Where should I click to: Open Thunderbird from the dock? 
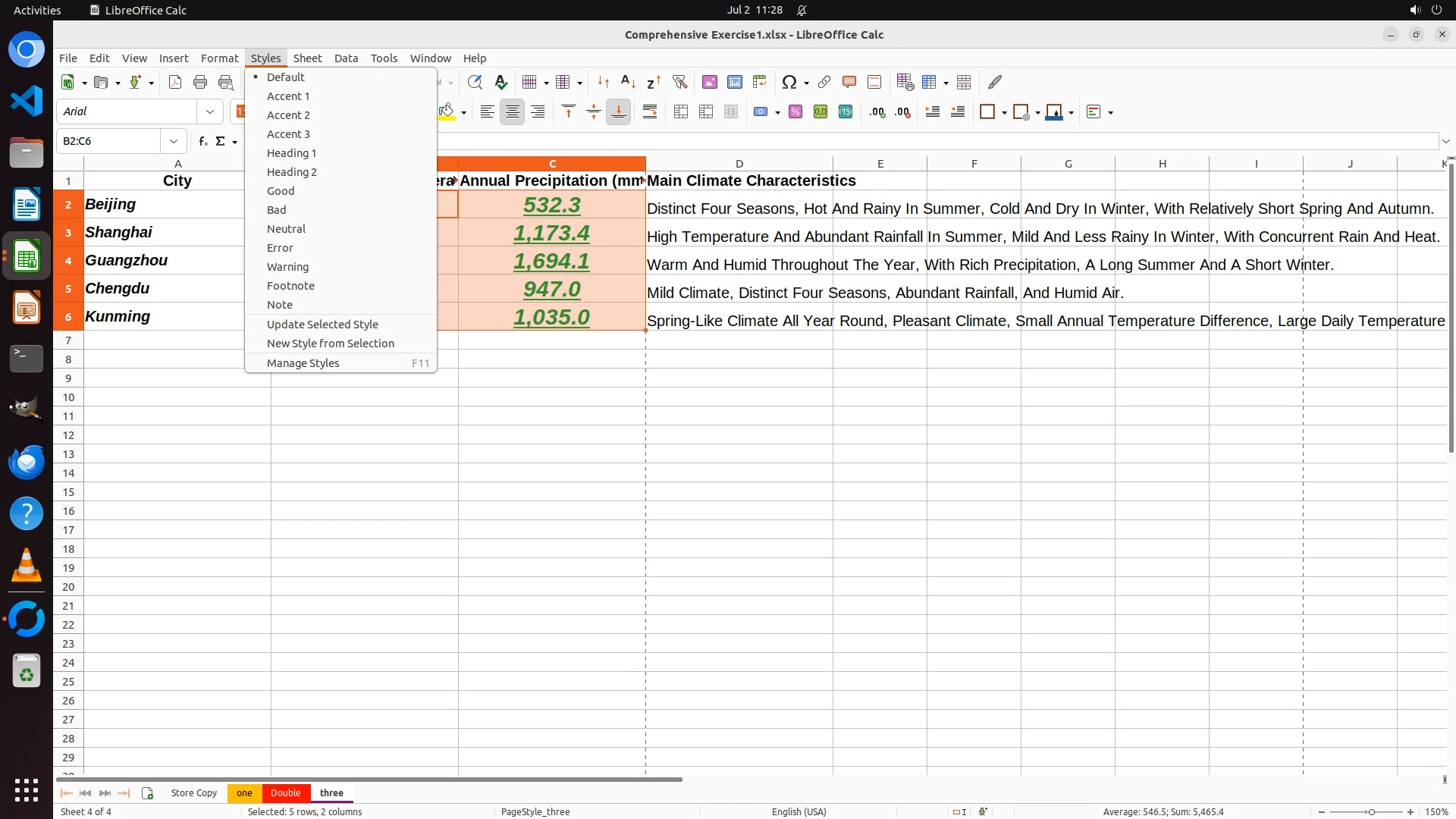pyautogui.click(x=27, y=462)
